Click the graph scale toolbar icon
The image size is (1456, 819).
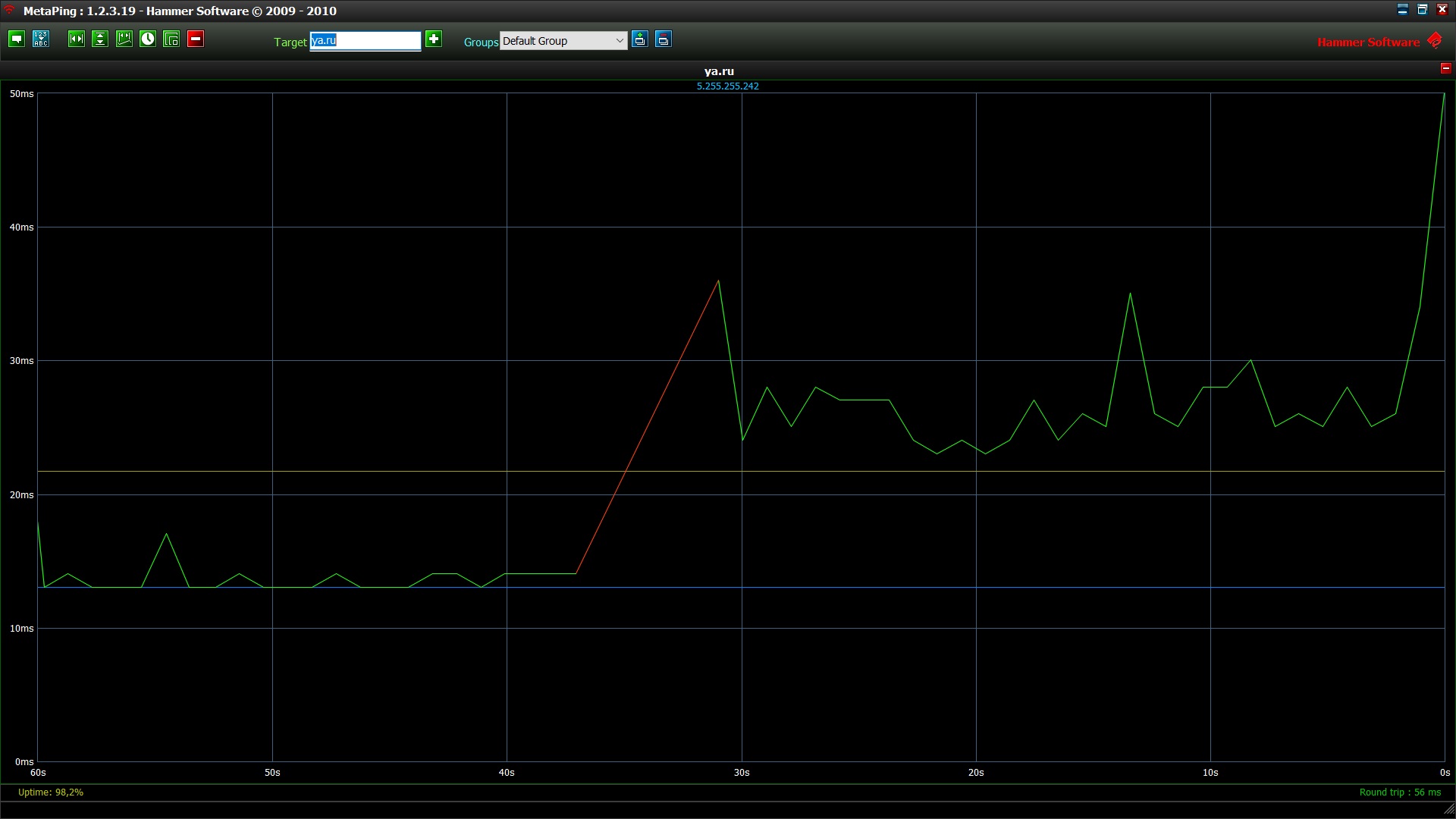coord(124,39)
